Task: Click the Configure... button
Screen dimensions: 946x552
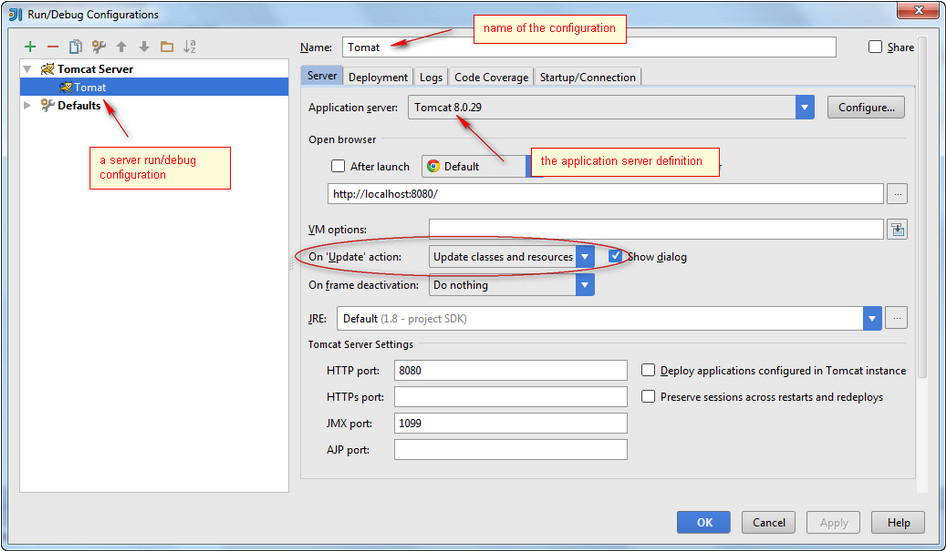Action: tap(866, 107)
